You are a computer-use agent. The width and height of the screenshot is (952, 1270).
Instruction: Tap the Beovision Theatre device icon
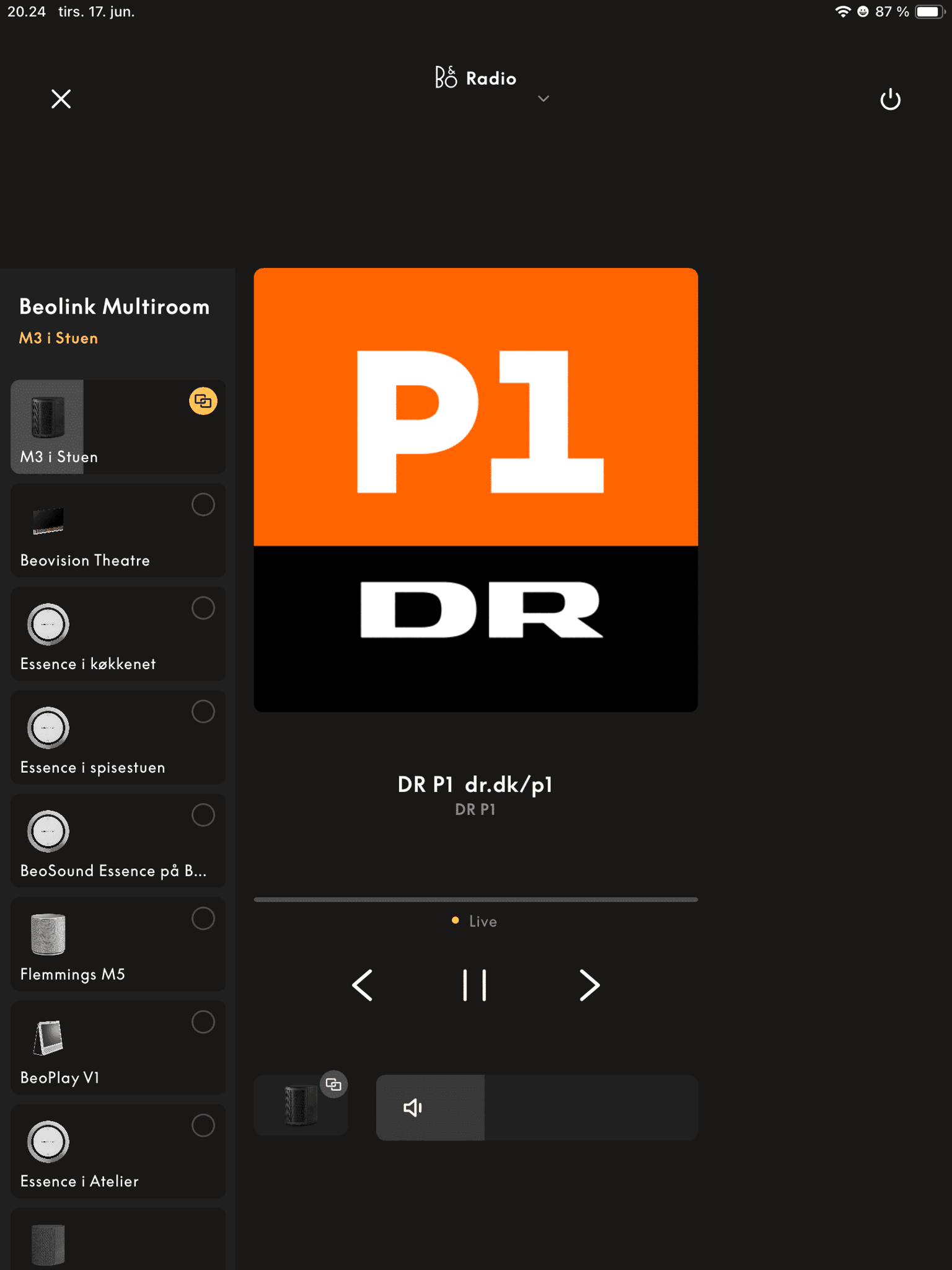pos(48,521)
